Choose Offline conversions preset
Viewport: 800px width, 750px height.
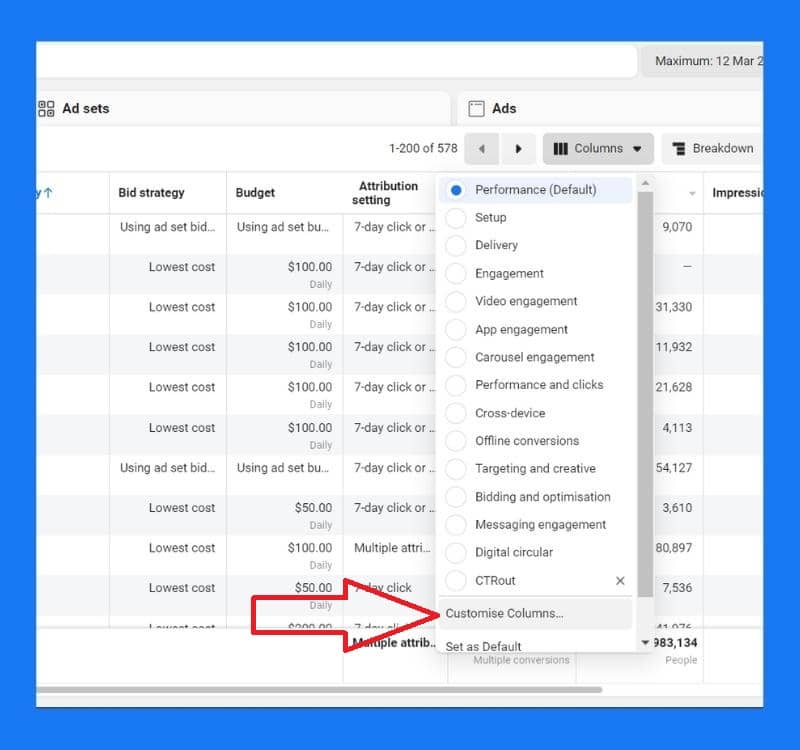[536, 440]
